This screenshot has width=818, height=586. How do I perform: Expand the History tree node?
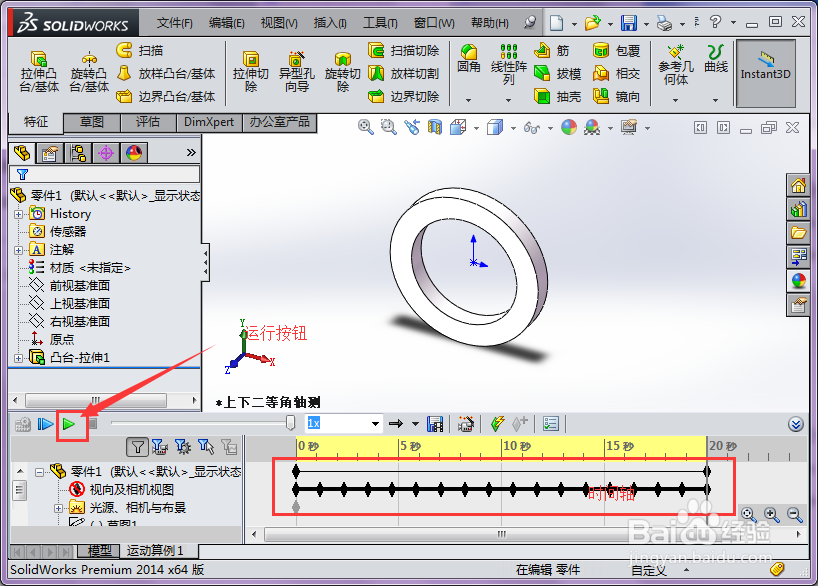tap(18, 214)
